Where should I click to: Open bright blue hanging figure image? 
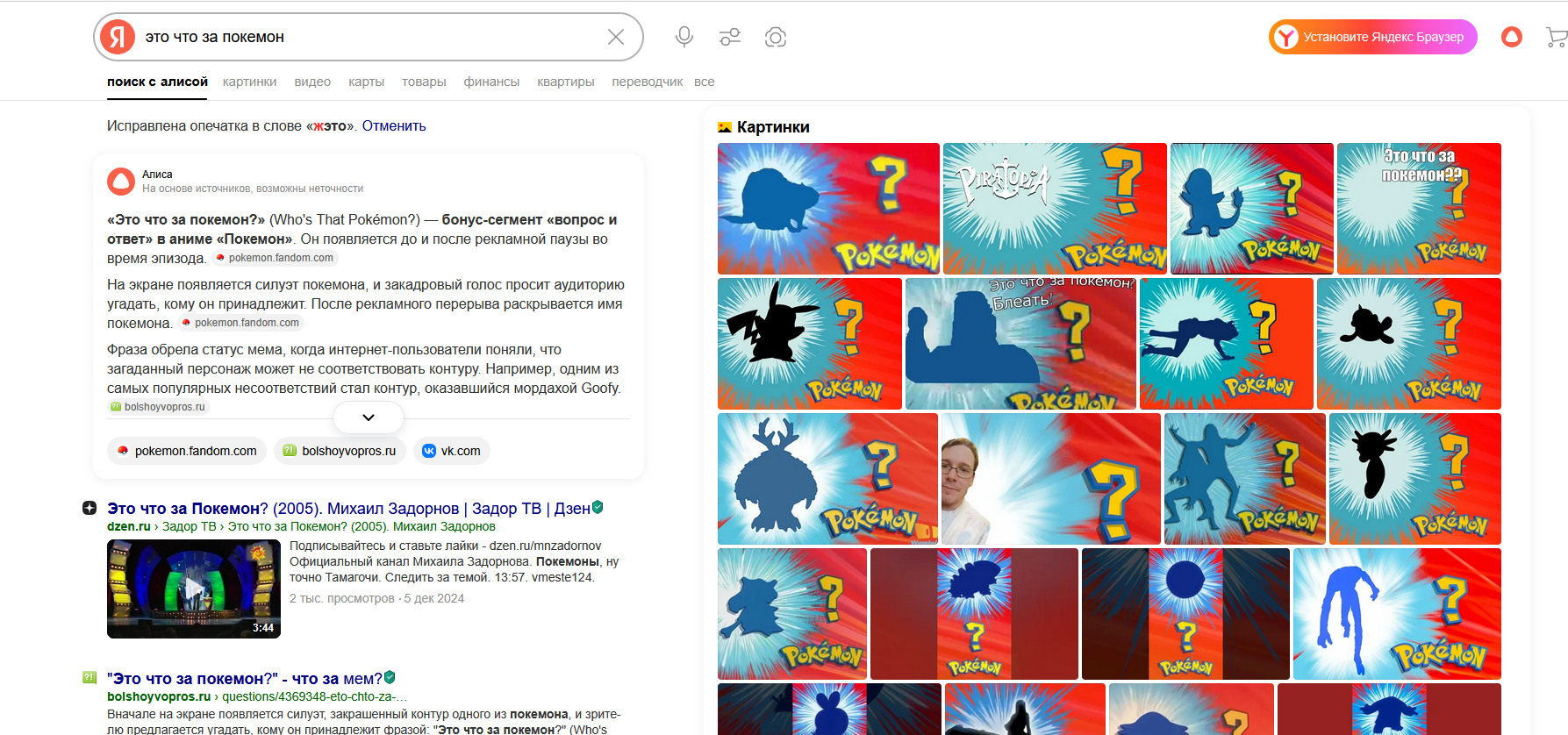click(1397, 614)
